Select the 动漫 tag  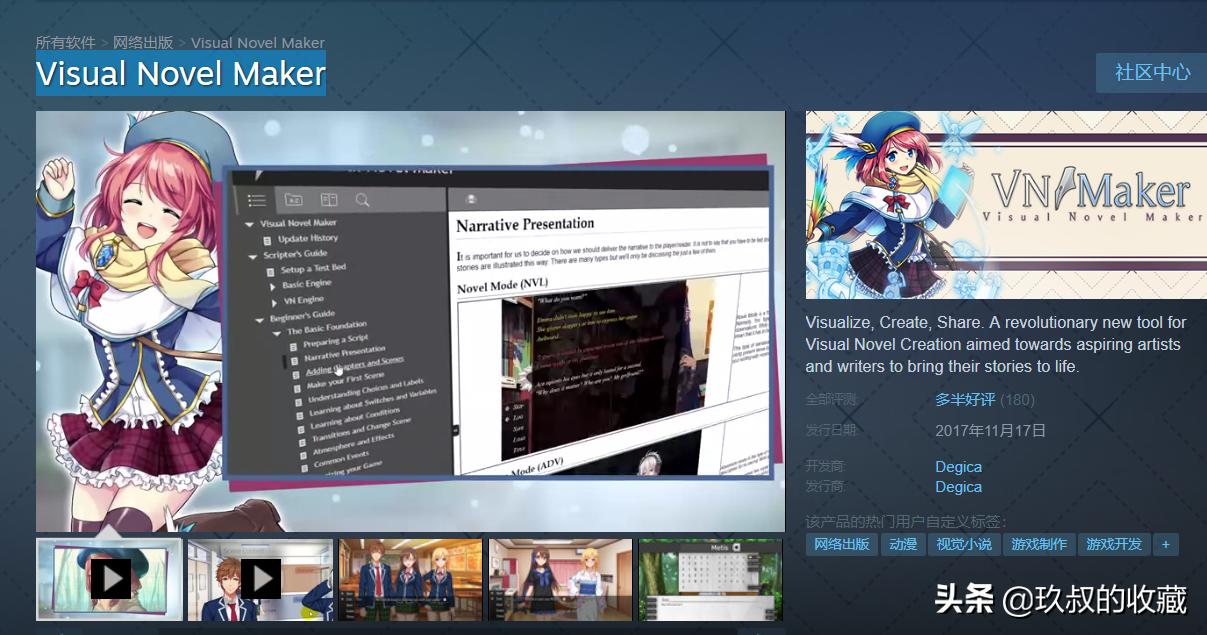[x=903, y=545]
